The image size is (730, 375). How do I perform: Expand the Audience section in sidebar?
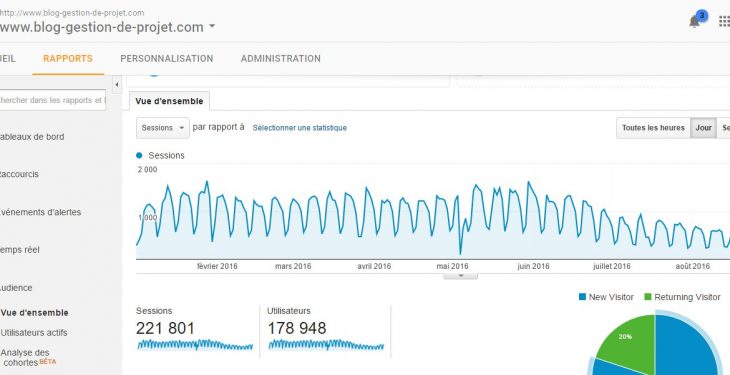click(x=16, y=288)
